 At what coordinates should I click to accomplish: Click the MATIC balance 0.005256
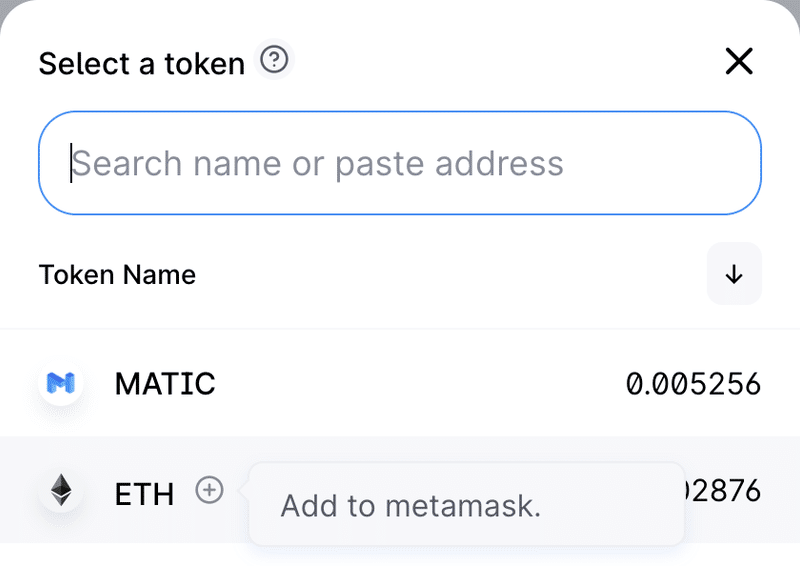693,384
